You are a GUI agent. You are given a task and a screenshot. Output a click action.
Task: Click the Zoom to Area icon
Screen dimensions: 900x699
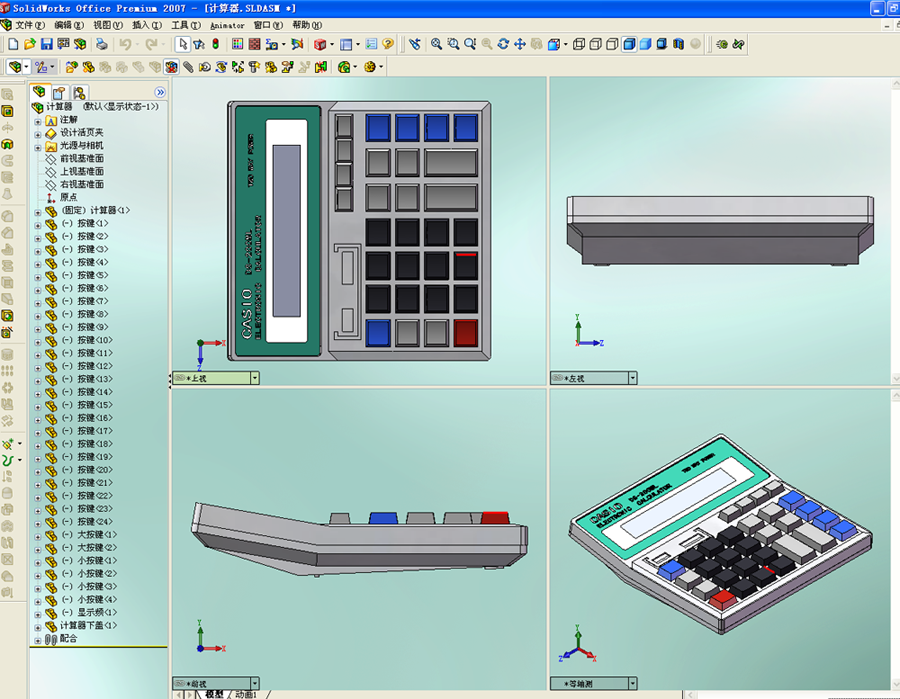pos(453,44)
